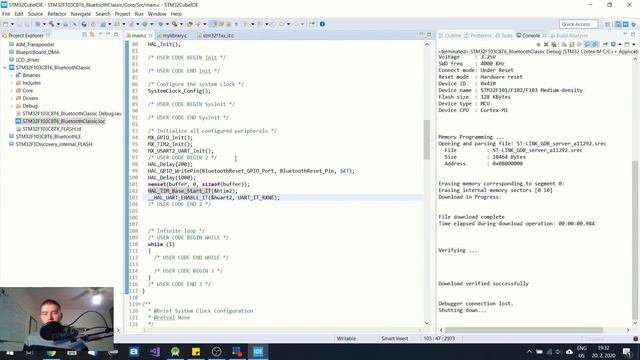Maximize the editor area
This screenshot has height=360, width=640.
point(429,35)
